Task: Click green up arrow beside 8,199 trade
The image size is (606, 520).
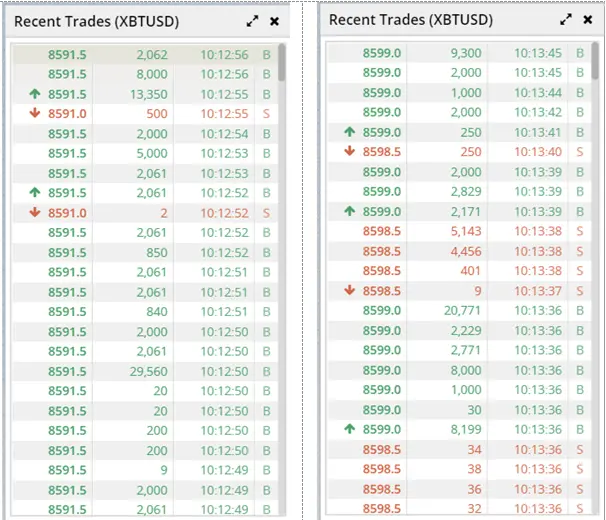Action: (x=349, y=428)
